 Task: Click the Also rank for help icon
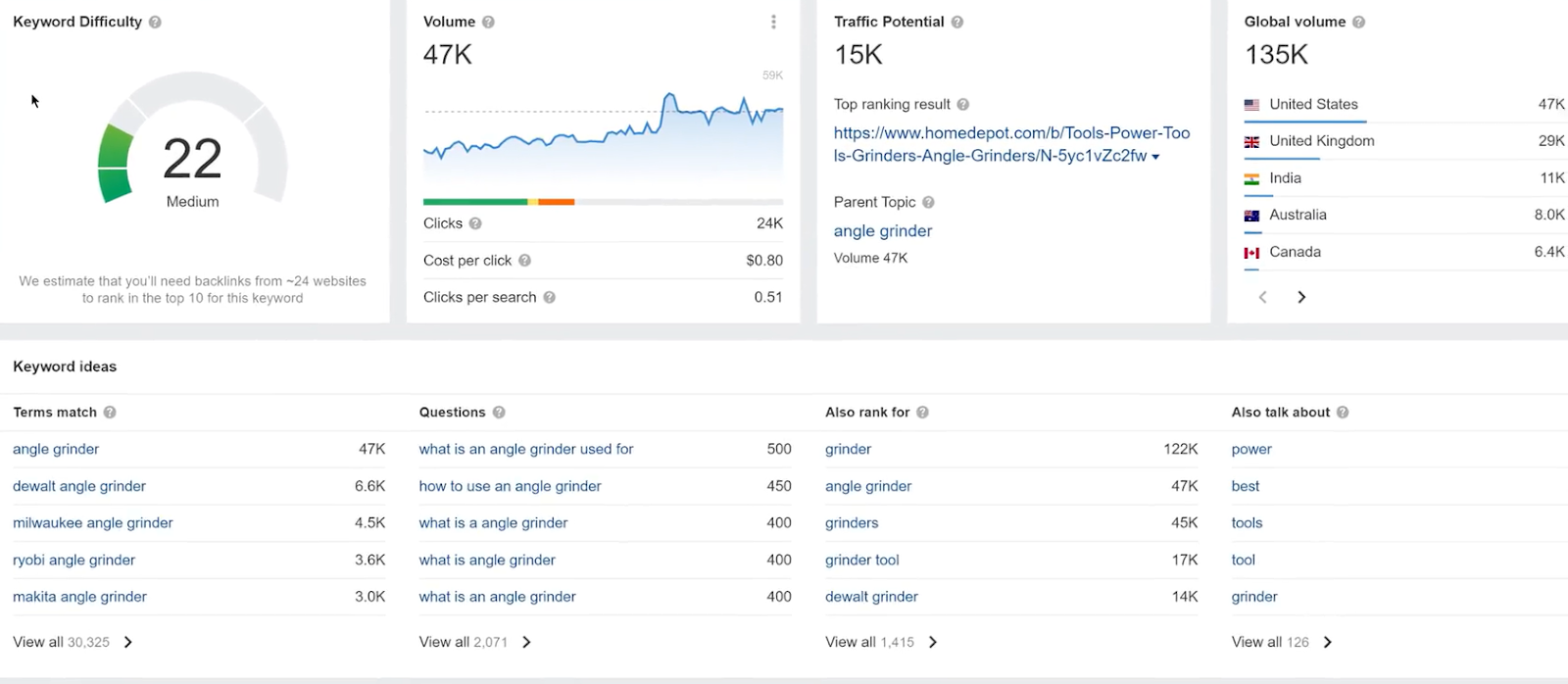pyautogui.click(x=923, y=413)
